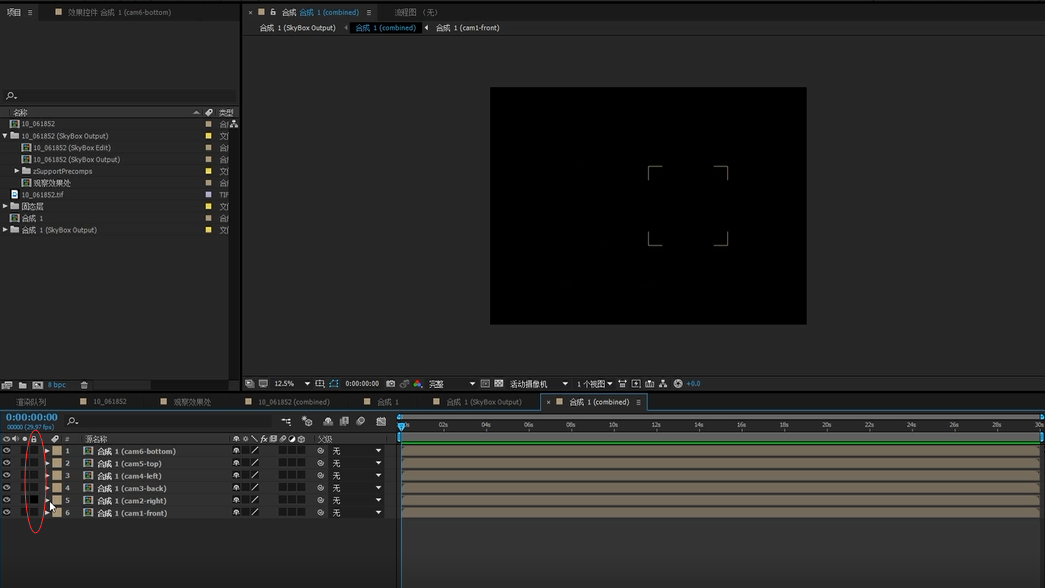
Task: Click the 8 bpc color depth button
Action: click(57, 385)
